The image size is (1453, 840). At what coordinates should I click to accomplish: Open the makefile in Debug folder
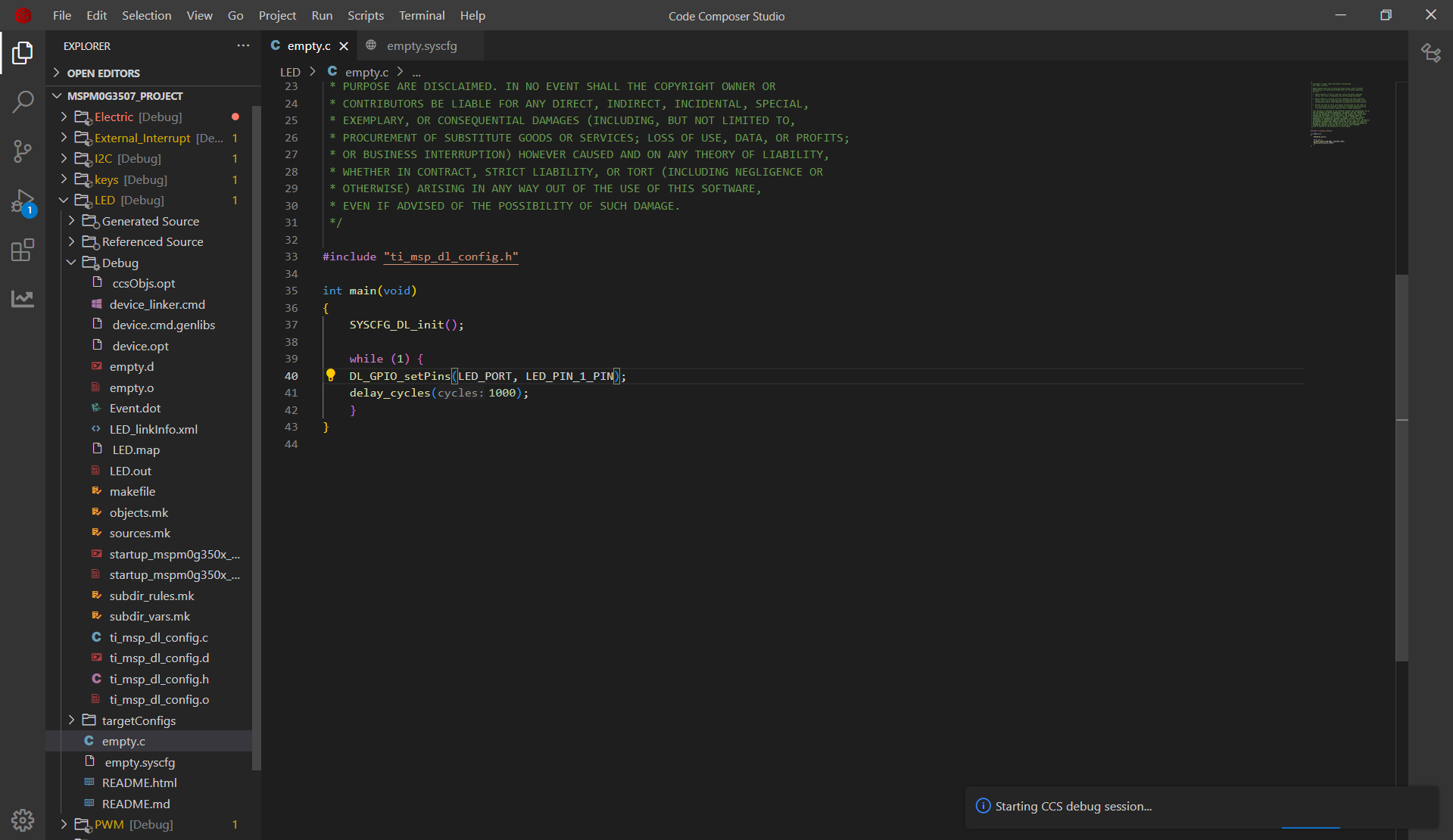click(148, 492)
